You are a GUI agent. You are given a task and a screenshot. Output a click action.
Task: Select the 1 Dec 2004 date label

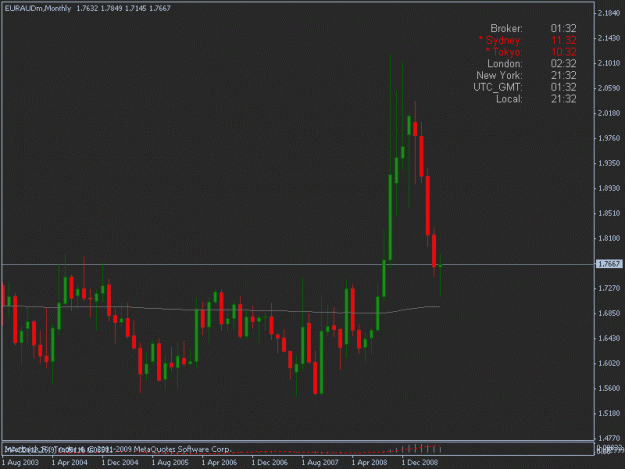pyautogui.click(x=120, y=462)
